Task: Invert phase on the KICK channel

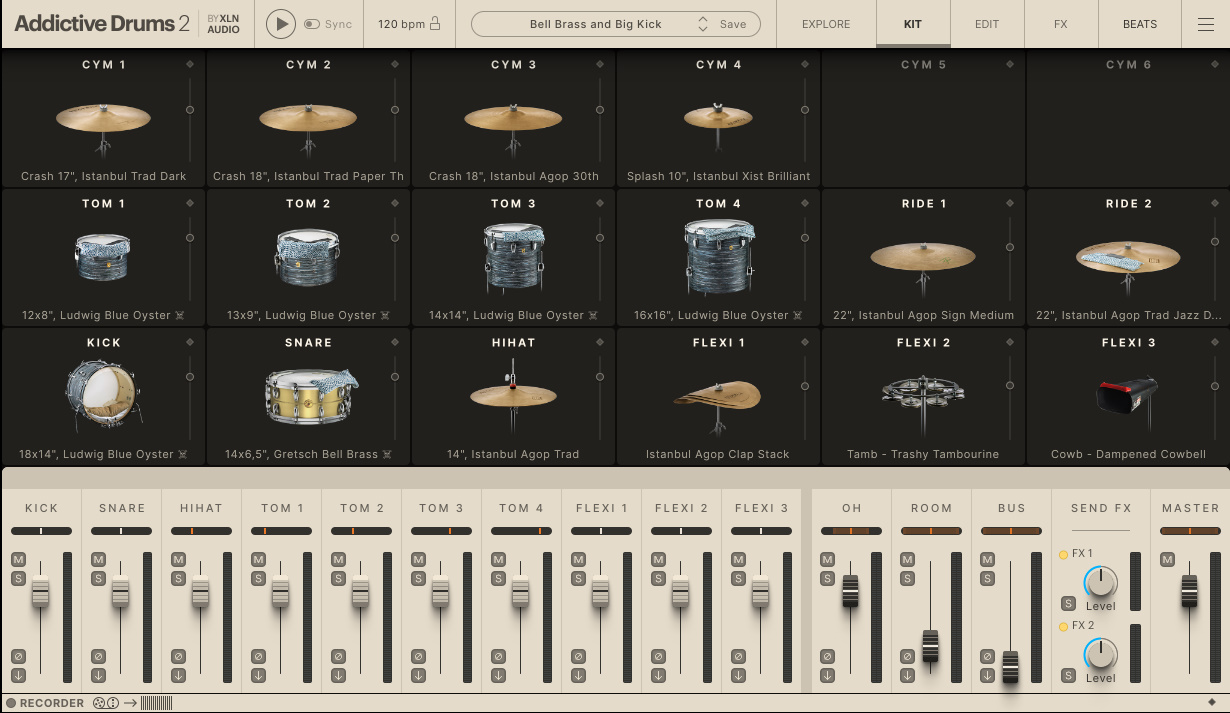Action: [x=18, y=656]
